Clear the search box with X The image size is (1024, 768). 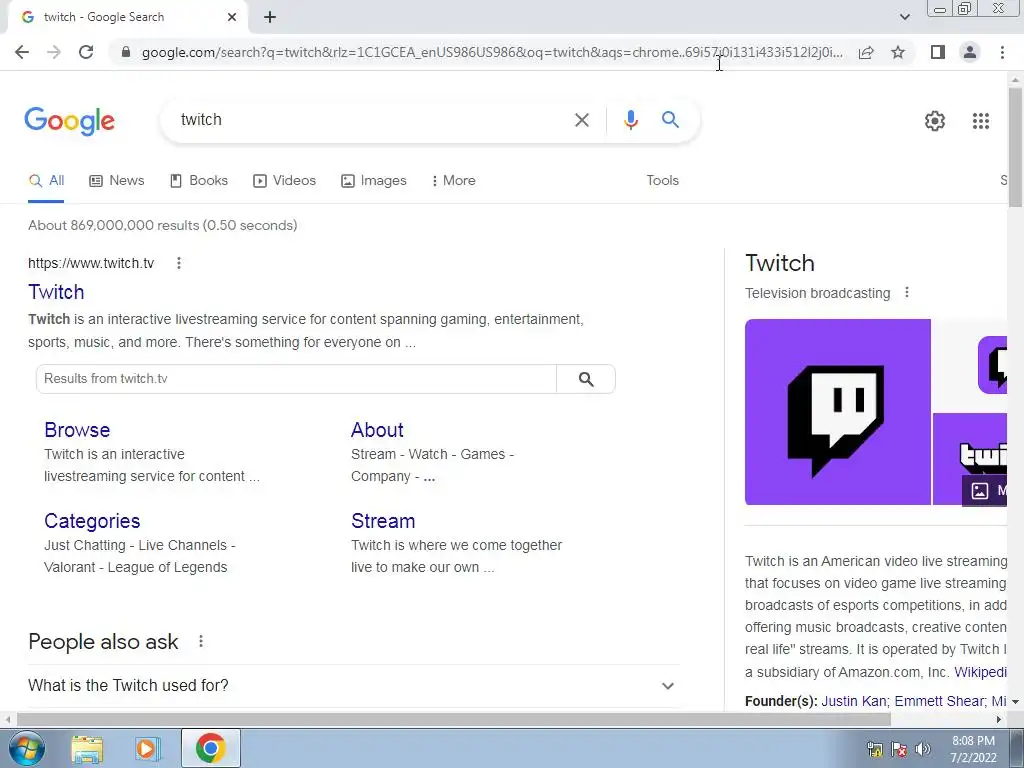[582, 120]
